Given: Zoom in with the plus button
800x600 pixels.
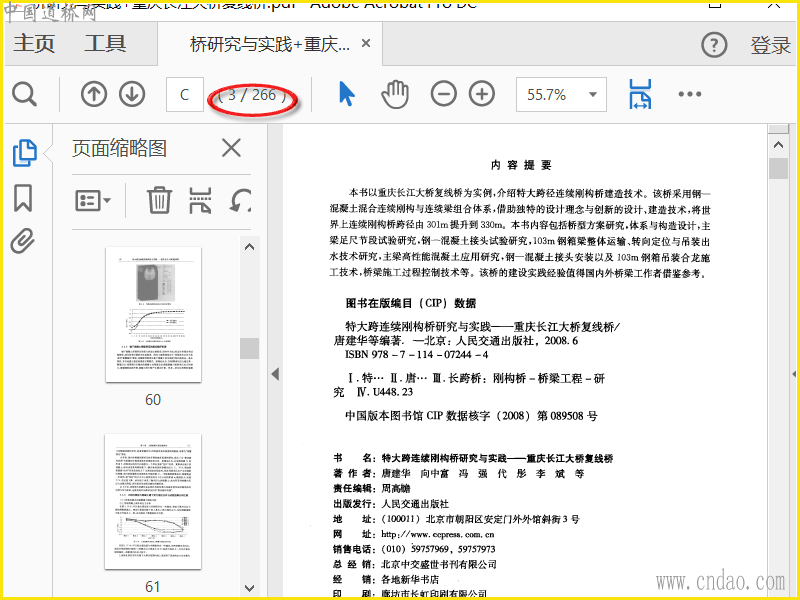Looking at the screenshot, I should [x=482, y=94].
